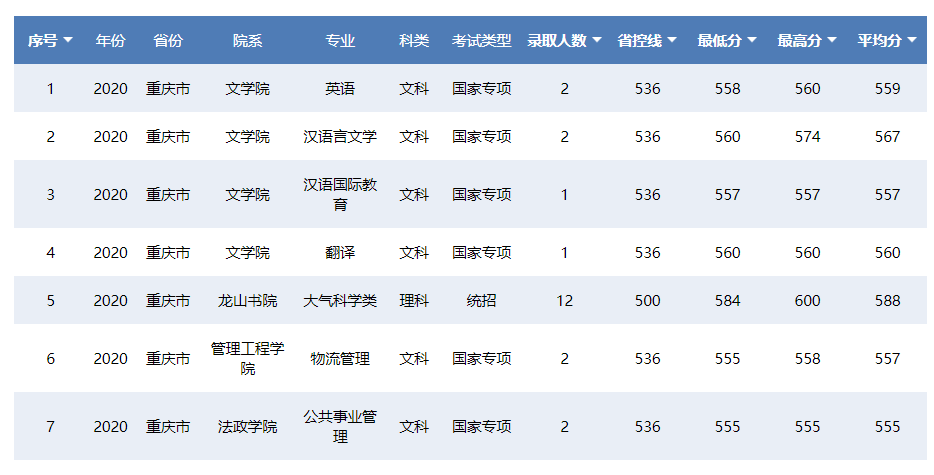Image resolution: width=934 pixels, height=475 pixels.
Task: Select the 汉语国际教育 major cell
Action: pyautogui.click(x=340, y=194)
